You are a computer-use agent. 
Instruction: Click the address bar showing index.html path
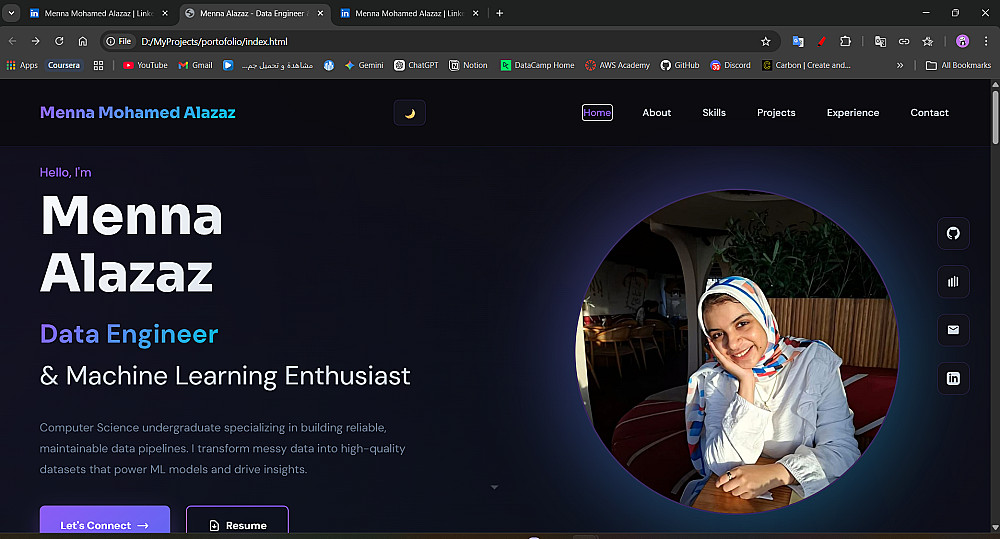click(x=440, y=41)
